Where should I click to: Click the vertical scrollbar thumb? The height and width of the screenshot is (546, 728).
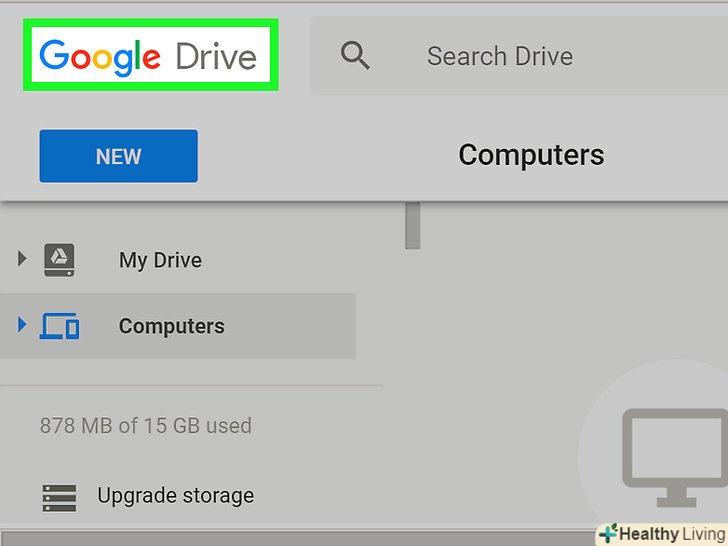point(412,225)
